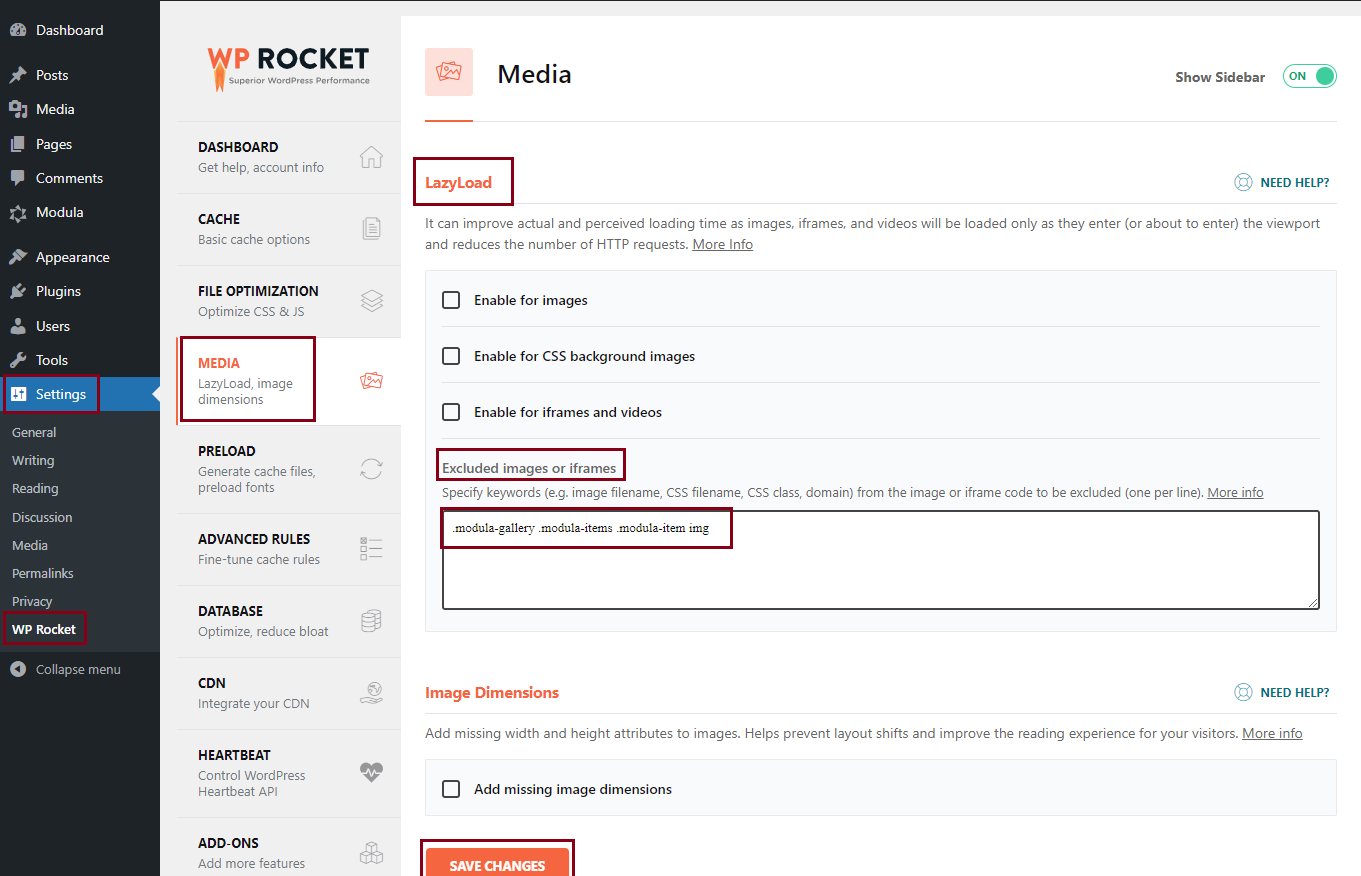Click the CDN globe icon
Viewport: 1361px width, 876px height.
pyautogui.click(x=371, y=693)
